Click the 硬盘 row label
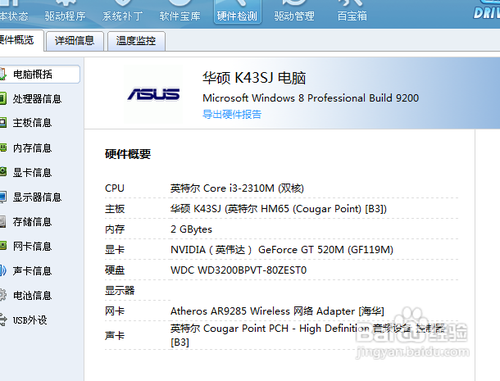 (115, 270)
